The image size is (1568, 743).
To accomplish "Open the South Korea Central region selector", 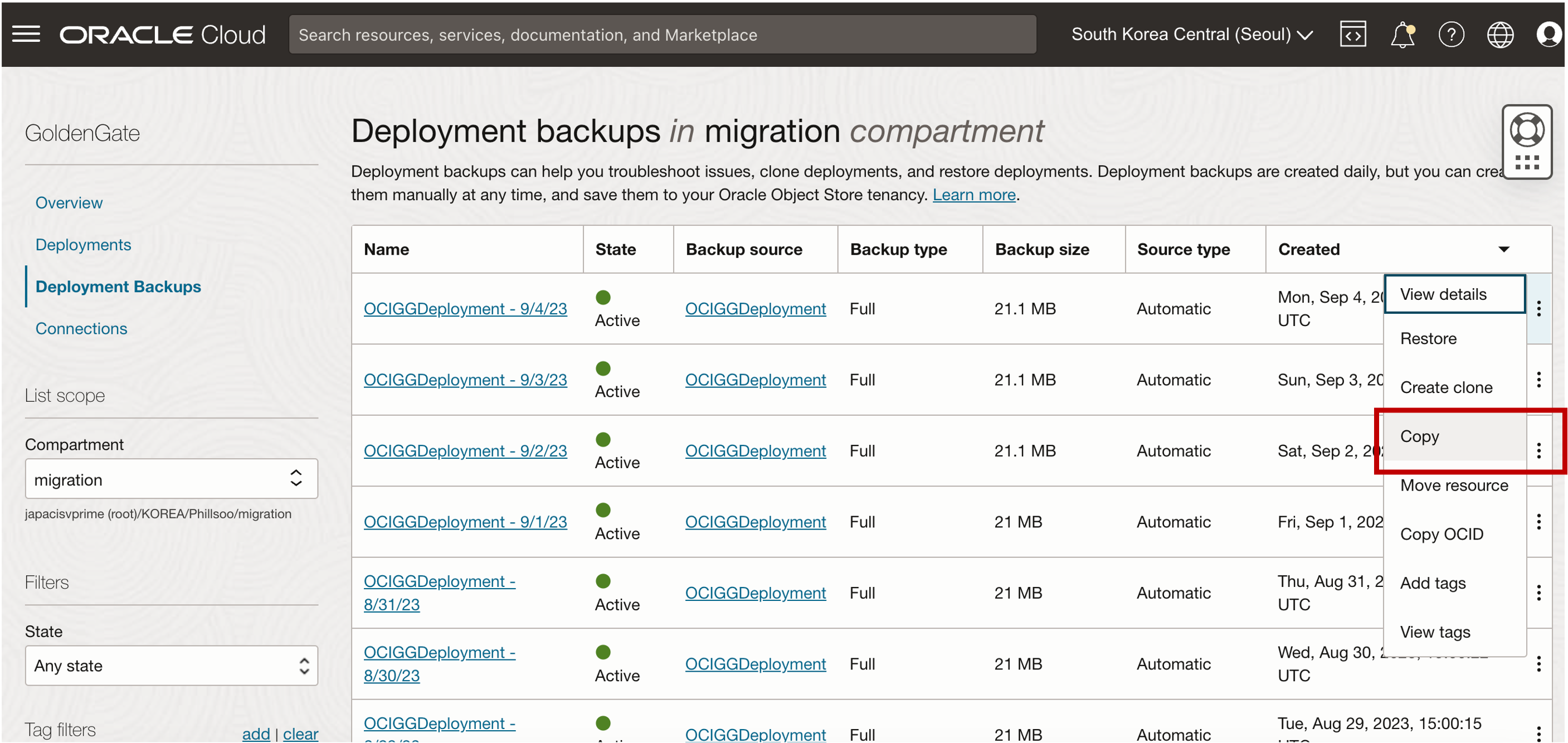I will [1192, 35].
